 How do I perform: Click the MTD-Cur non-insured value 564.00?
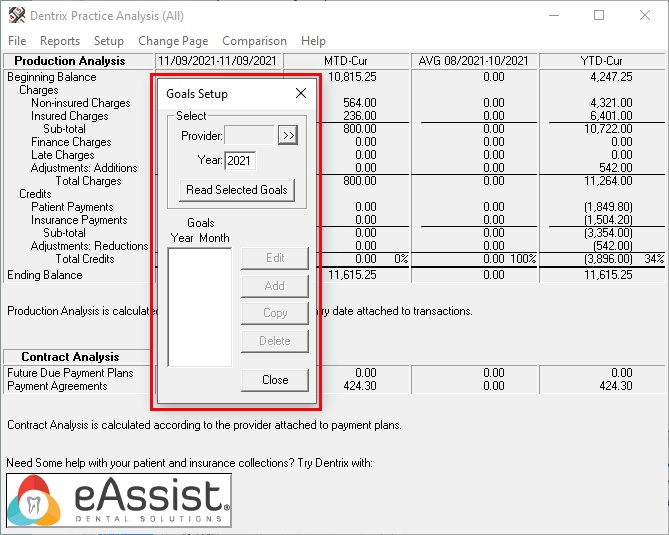tap(360, 103)
